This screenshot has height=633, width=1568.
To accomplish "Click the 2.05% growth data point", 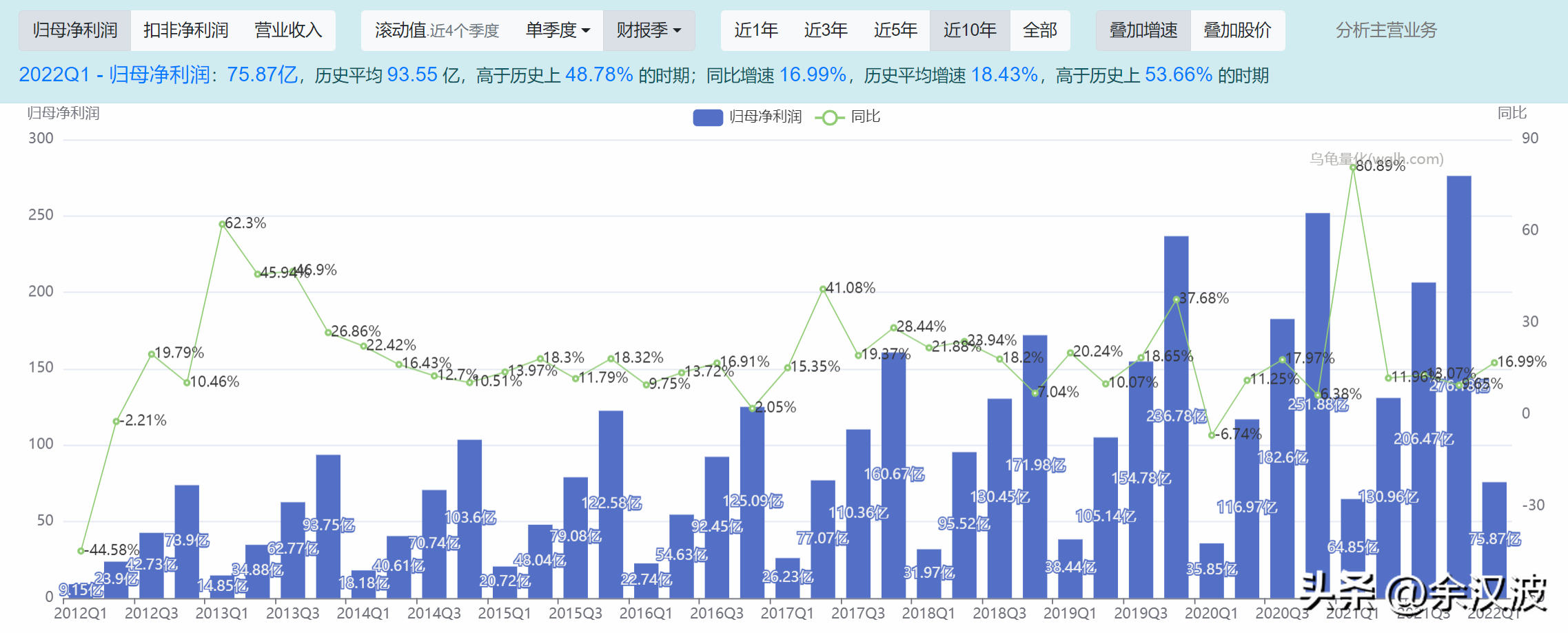I will pos(752,408).
